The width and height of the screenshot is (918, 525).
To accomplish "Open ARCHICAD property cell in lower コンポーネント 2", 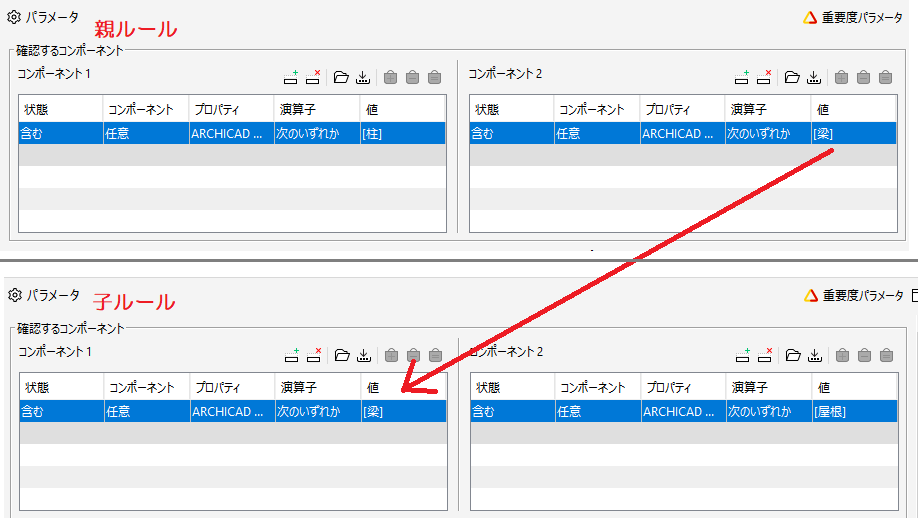I will pos(683,411).
